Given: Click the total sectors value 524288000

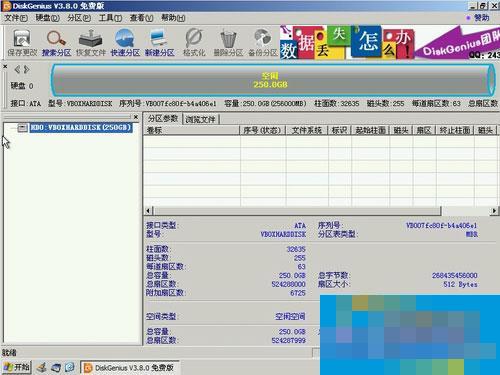Looking at the screenshot, I should pos(288,284).
